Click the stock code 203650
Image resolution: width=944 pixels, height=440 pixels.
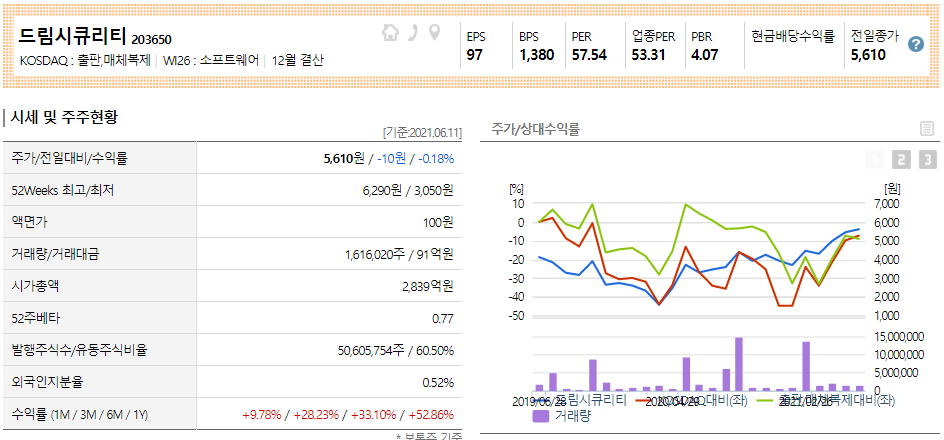[151, 40]
